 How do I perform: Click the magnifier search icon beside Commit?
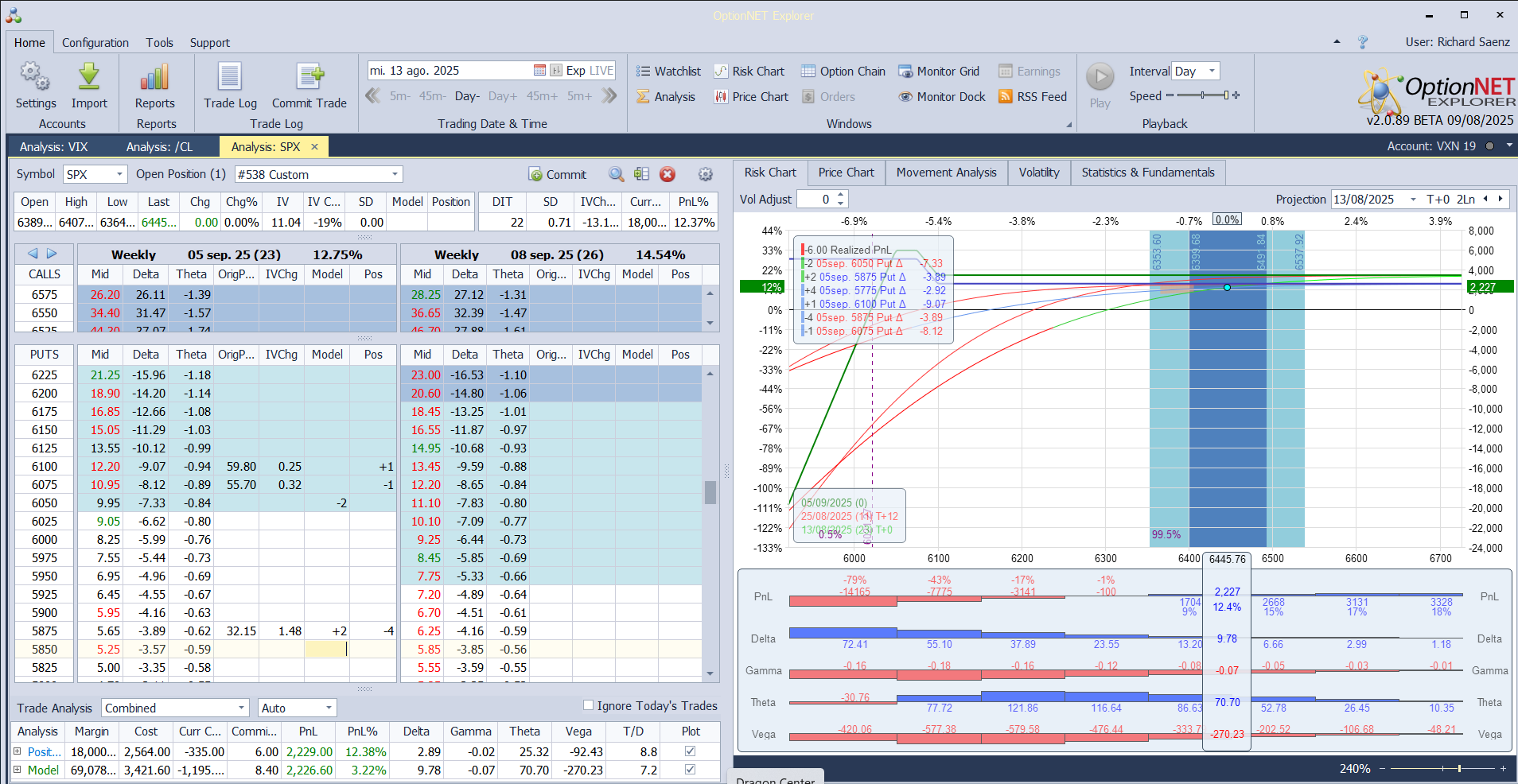point(616,174)
